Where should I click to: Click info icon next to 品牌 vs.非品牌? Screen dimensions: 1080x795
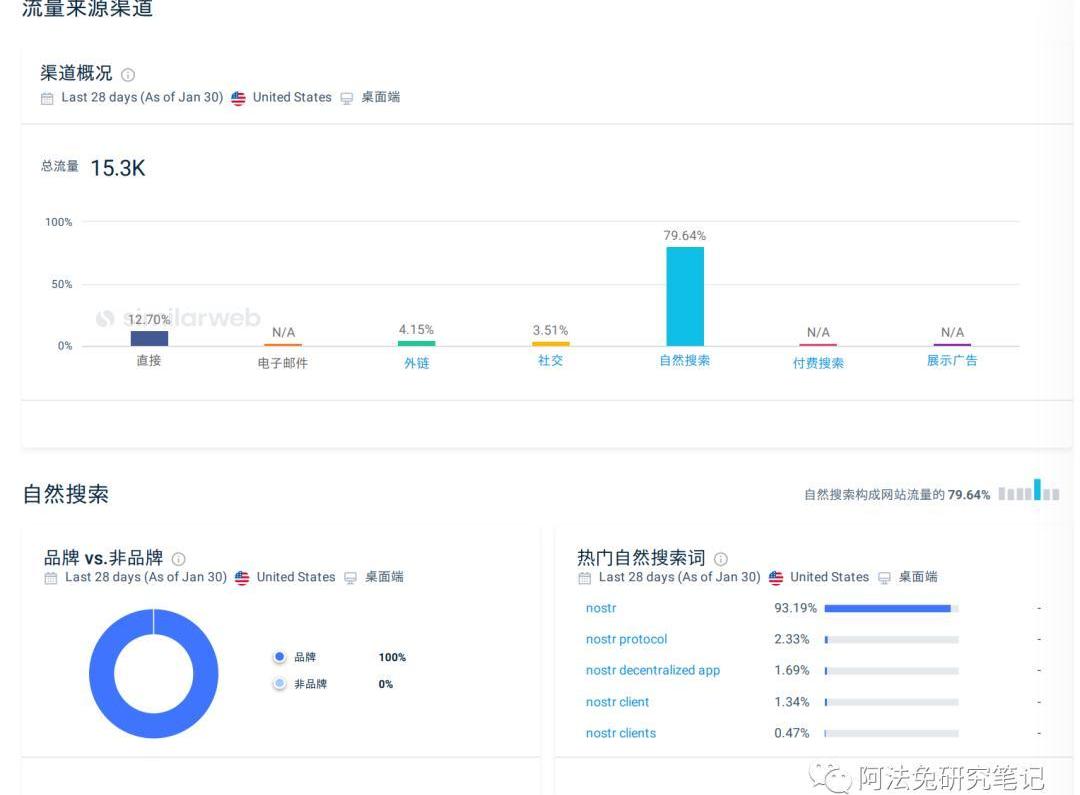179,559
